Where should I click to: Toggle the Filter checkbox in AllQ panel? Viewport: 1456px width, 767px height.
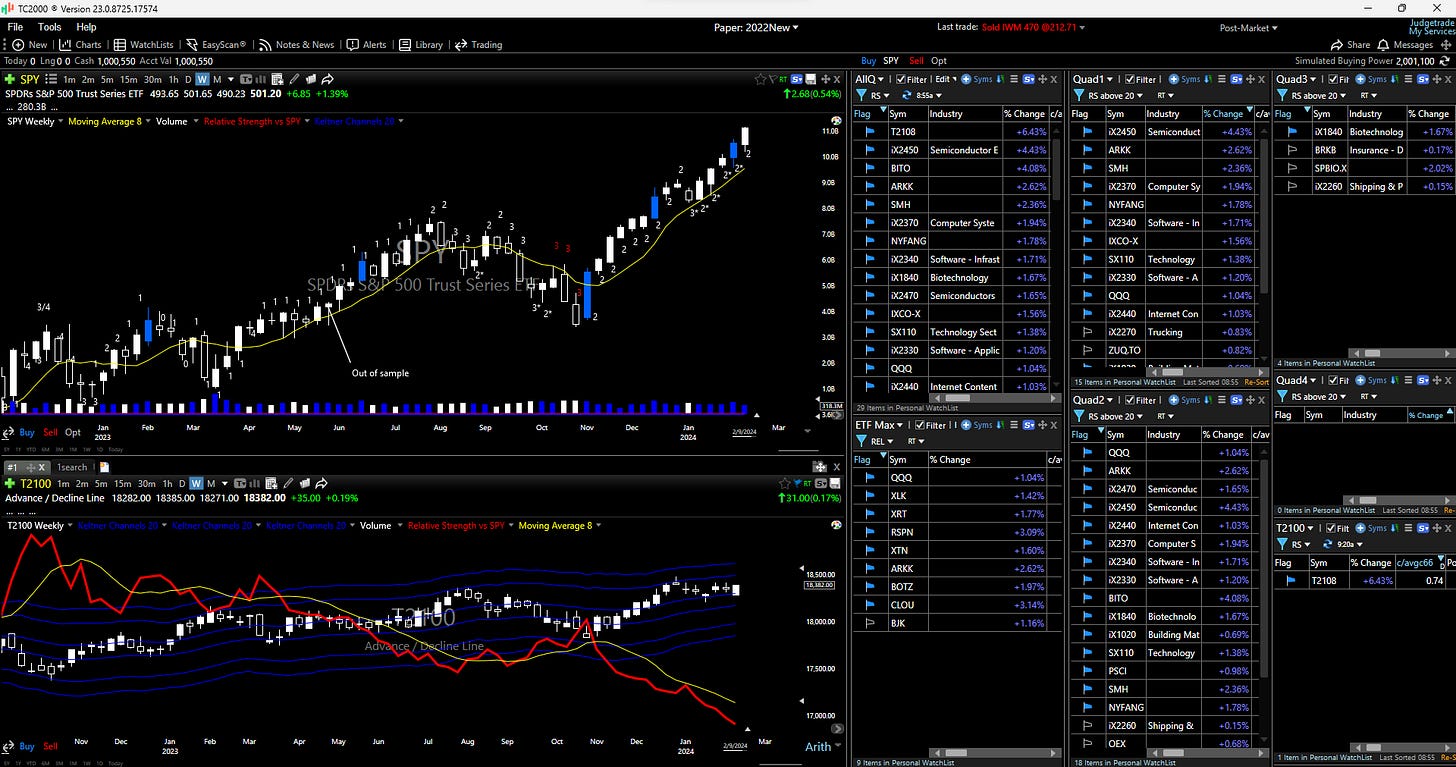[901, 79]
